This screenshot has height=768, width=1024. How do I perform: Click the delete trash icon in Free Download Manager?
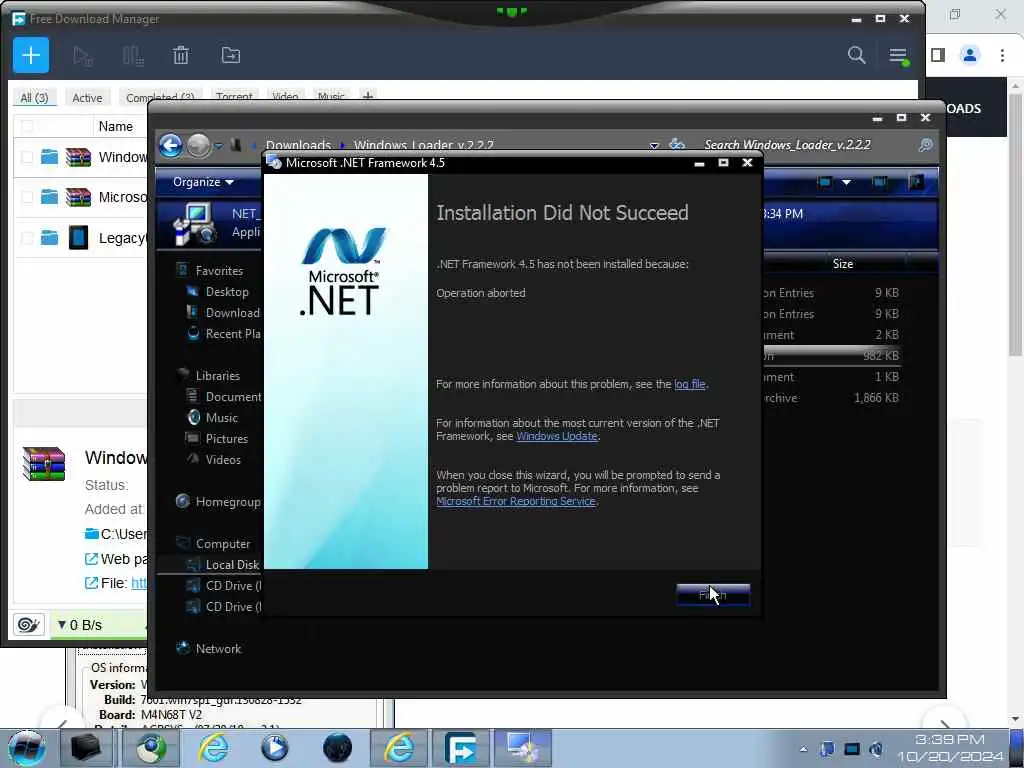click(x=181, y=56)
